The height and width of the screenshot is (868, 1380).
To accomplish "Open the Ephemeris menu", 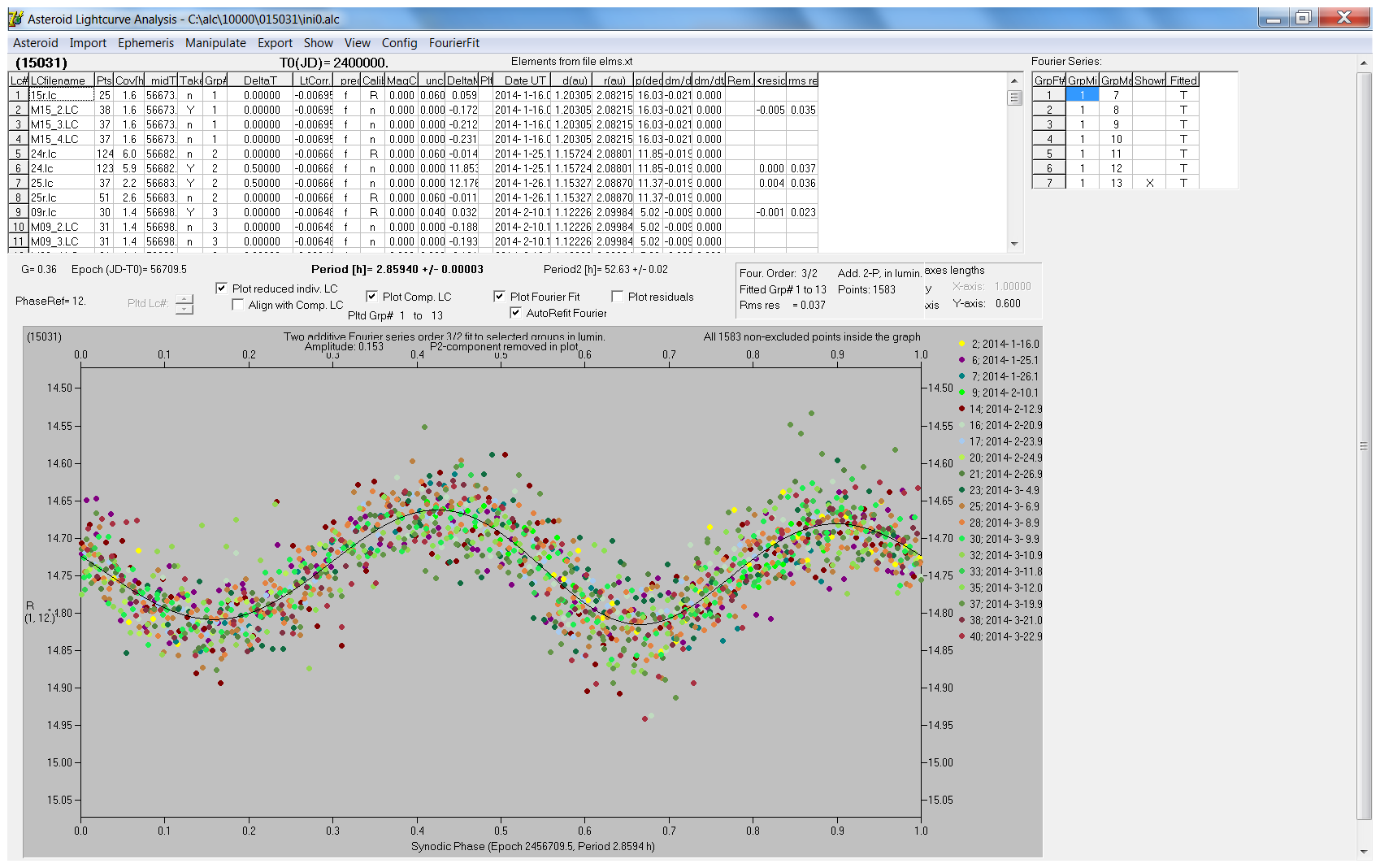I will point(145,43).
